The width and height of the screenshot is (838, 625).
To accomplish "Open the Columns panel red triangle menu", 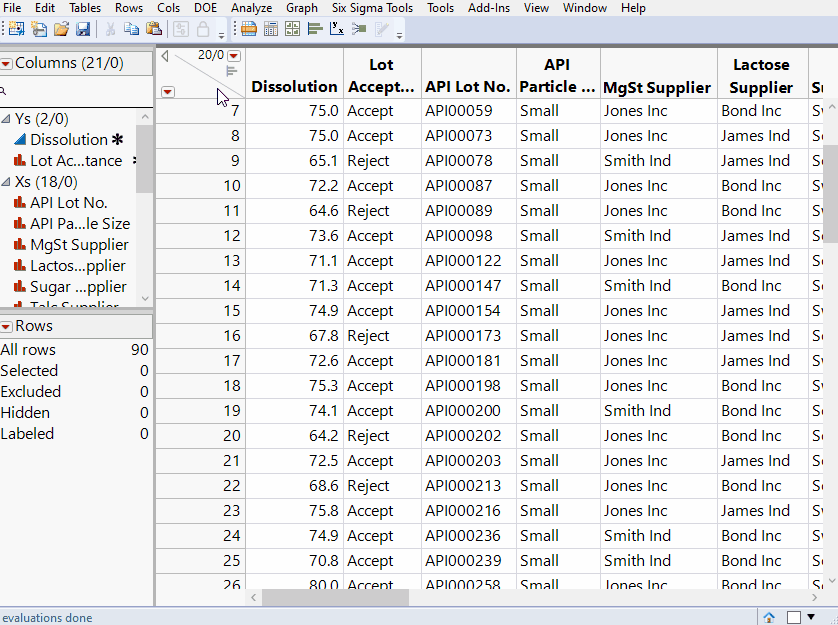I will pyautogui.click(x=8, y=62).
